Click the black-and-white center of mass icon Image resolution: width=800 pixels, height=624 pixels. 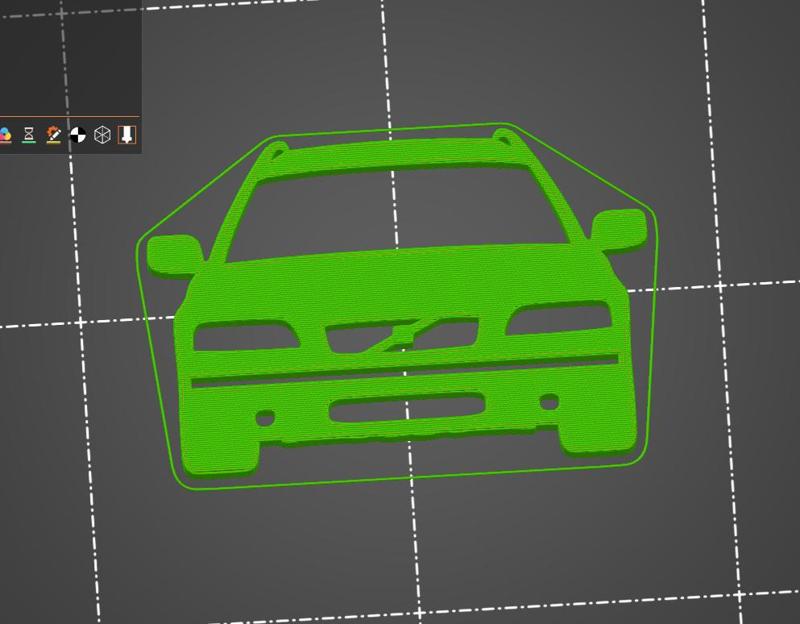(78, 135)
